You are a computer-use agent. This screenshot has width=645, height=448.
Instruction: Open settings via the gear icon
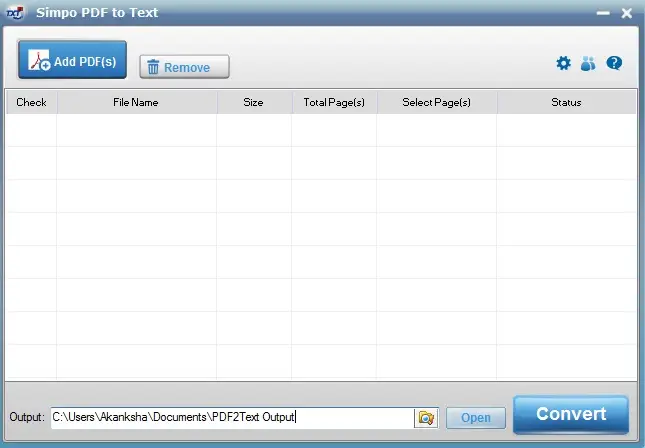click(564, 63)
